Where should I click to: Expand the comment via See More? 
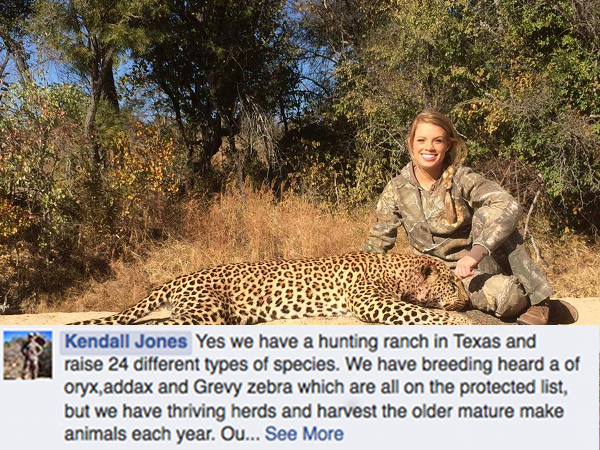304,434
